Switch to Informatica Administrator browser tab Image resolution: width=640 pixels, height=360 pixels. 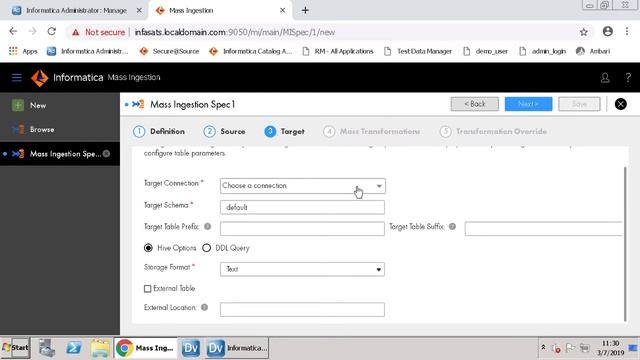(x=76, y=10)
